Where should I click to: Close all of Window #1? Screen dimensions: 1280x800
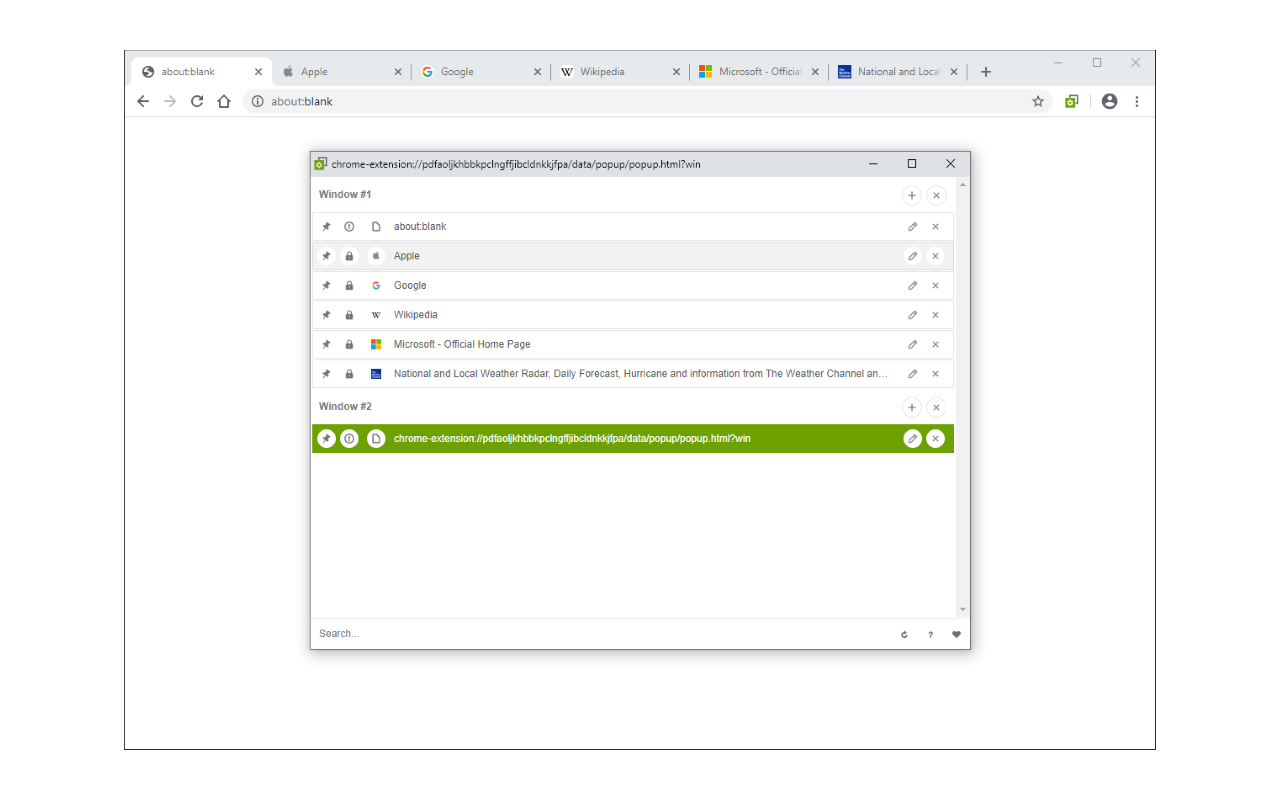tap(936, 195)
